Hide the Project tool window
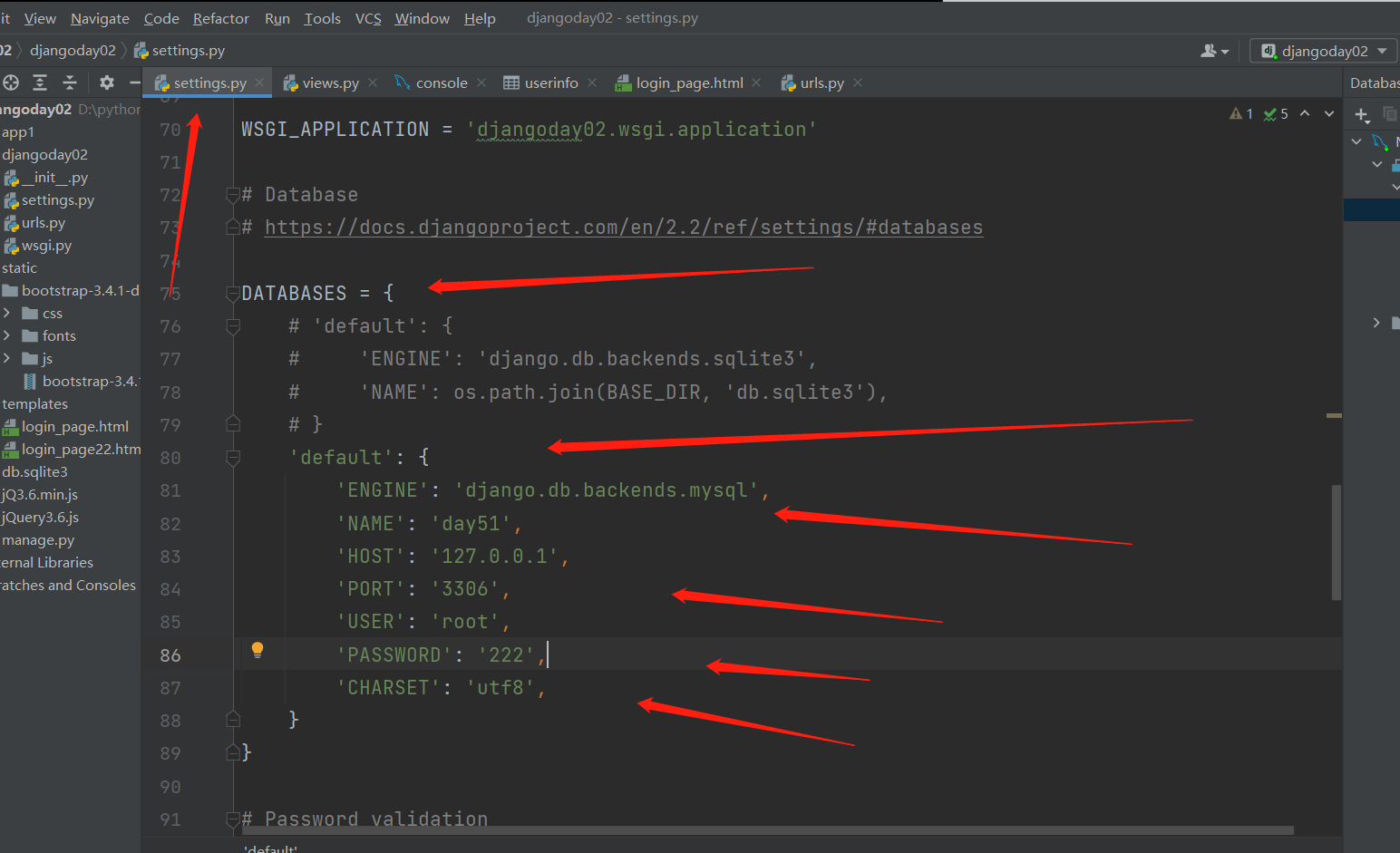The image size is (1400, 853). (135, 82)
